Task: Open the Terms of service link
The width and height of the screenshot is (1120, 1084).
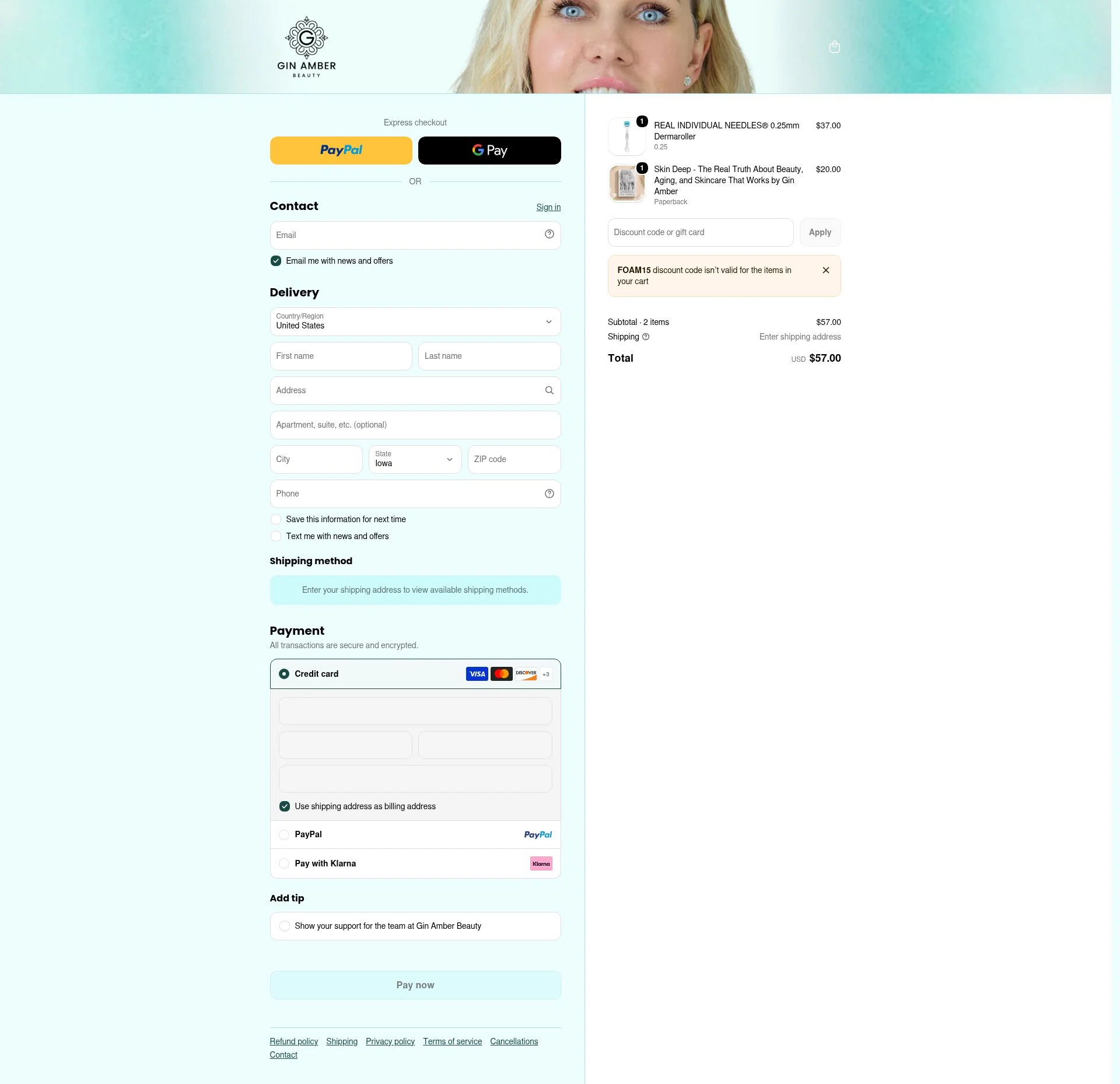Action: (453, 1042)
